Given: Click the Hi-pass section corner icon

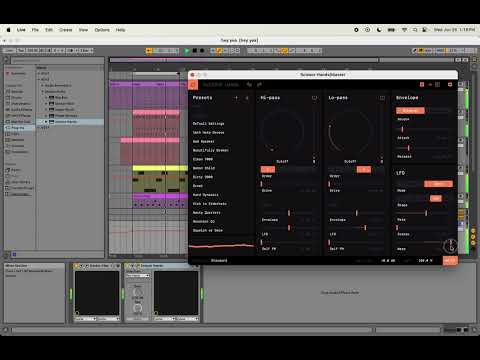Looking at the screenshot, I should point(314,98).
